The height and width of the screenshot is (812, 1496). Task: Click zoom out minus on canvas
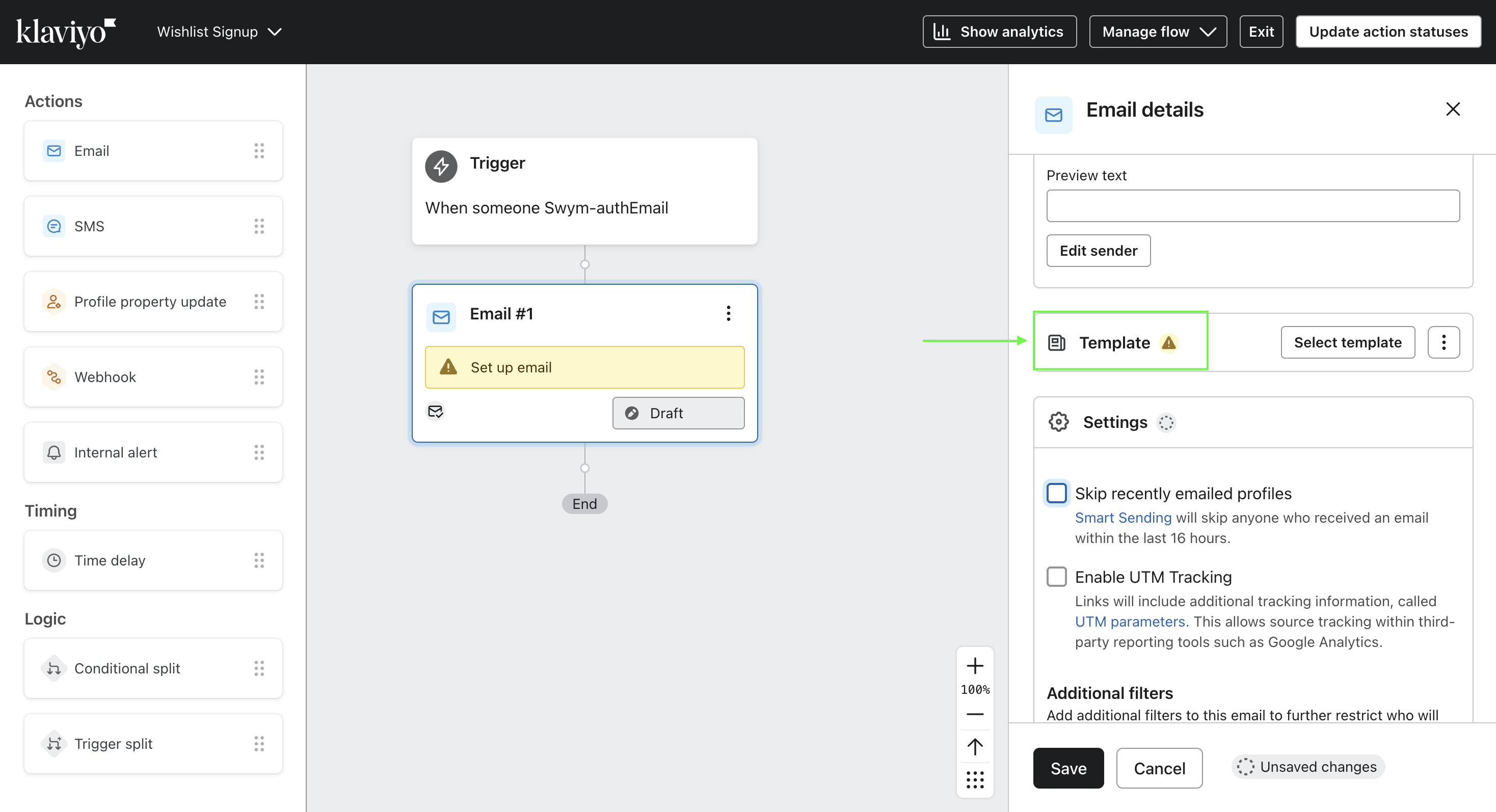coord(975,714)
